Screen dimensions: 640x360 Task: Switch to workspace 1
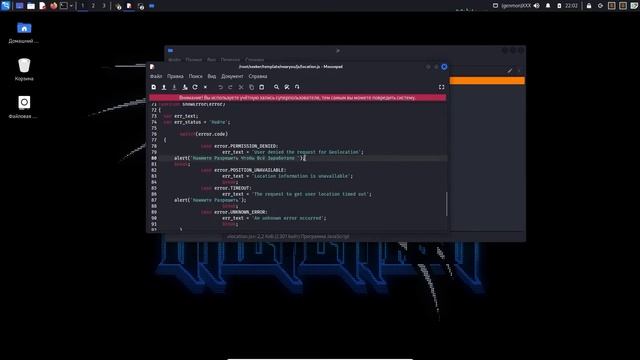82,6
